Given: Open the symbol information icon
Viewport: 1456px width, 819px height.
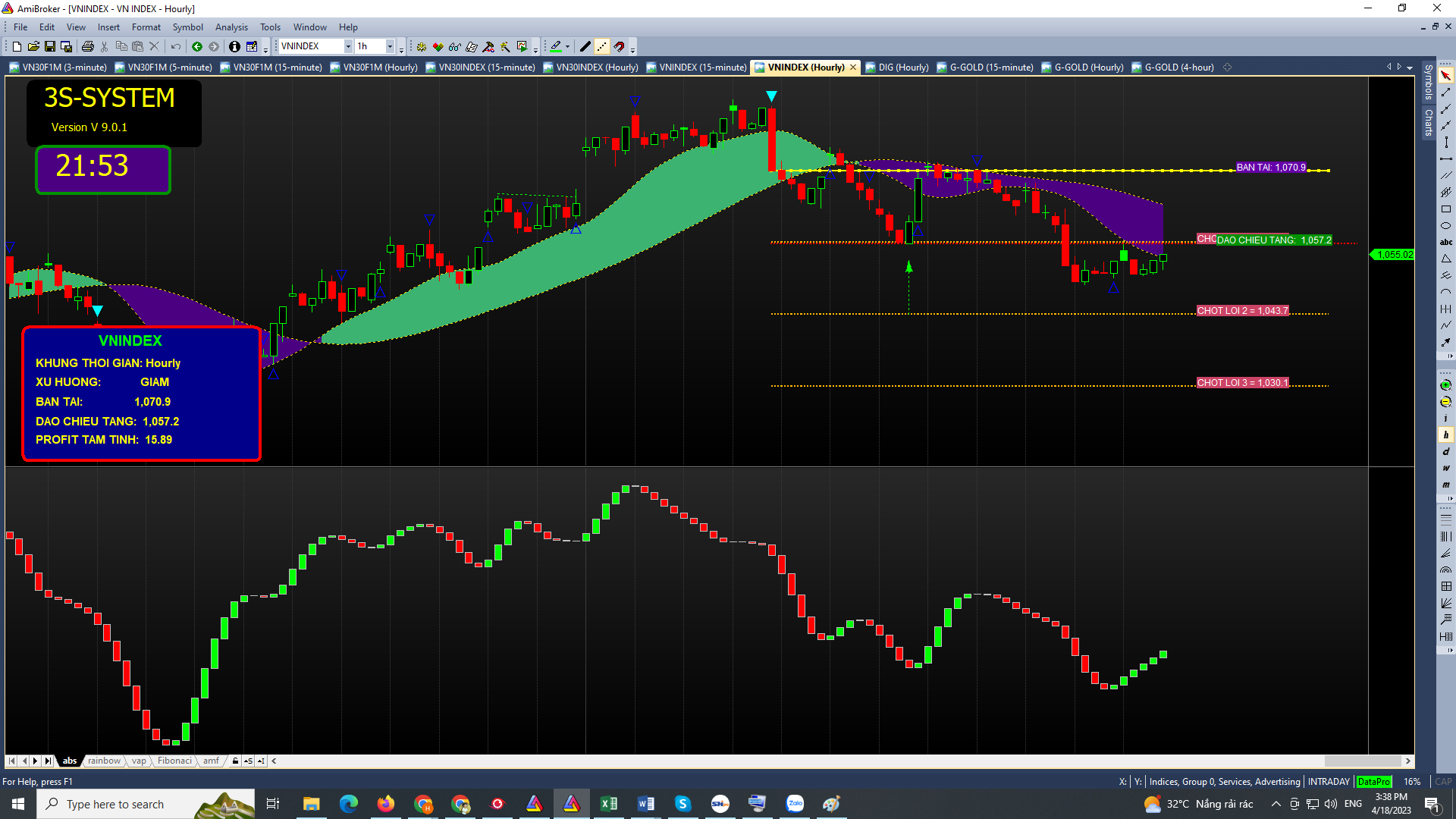Looking at the screenshot, I should [234, 47].
